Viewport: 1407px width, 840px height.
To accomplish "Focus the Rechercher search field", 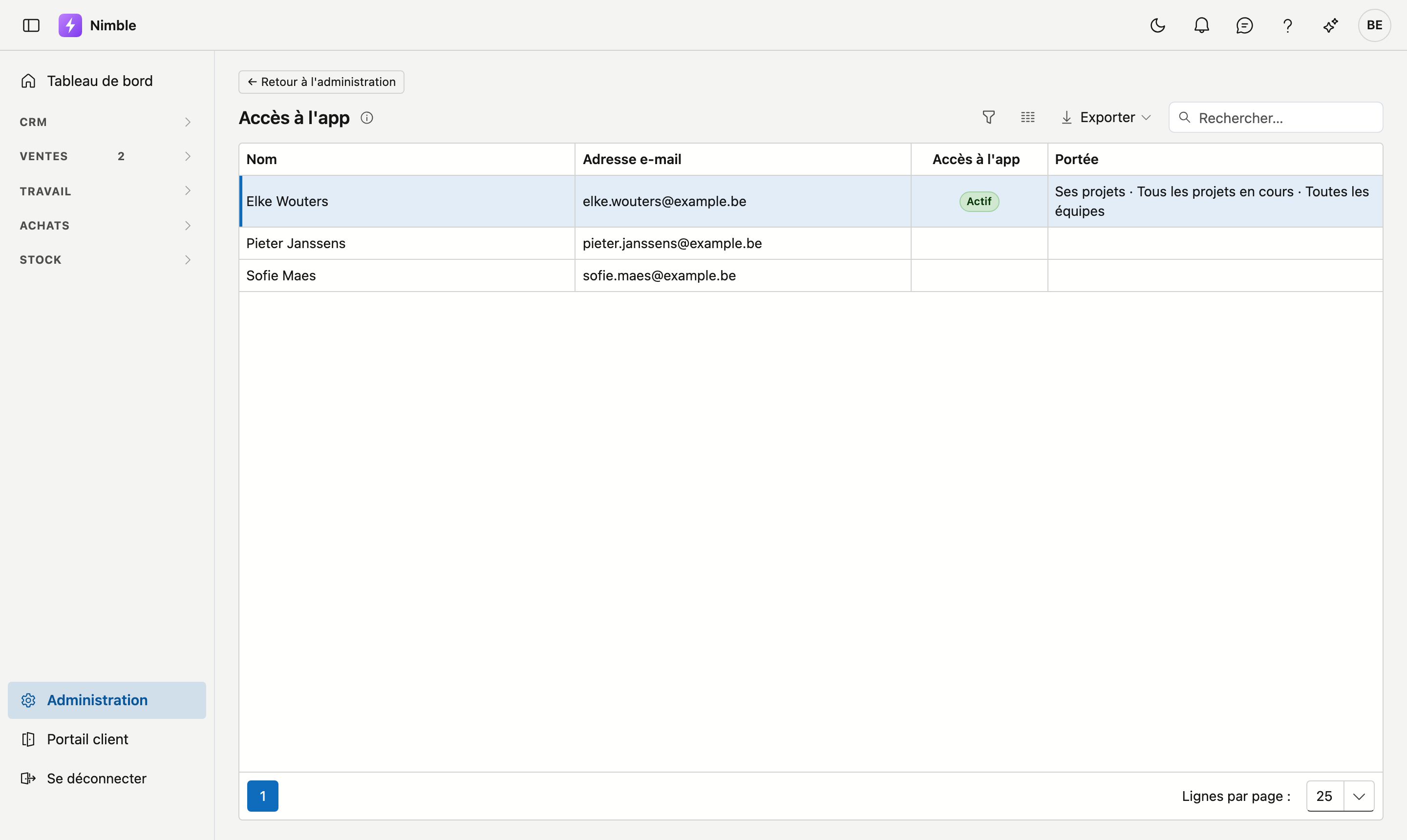I will tap(1276, 117).
